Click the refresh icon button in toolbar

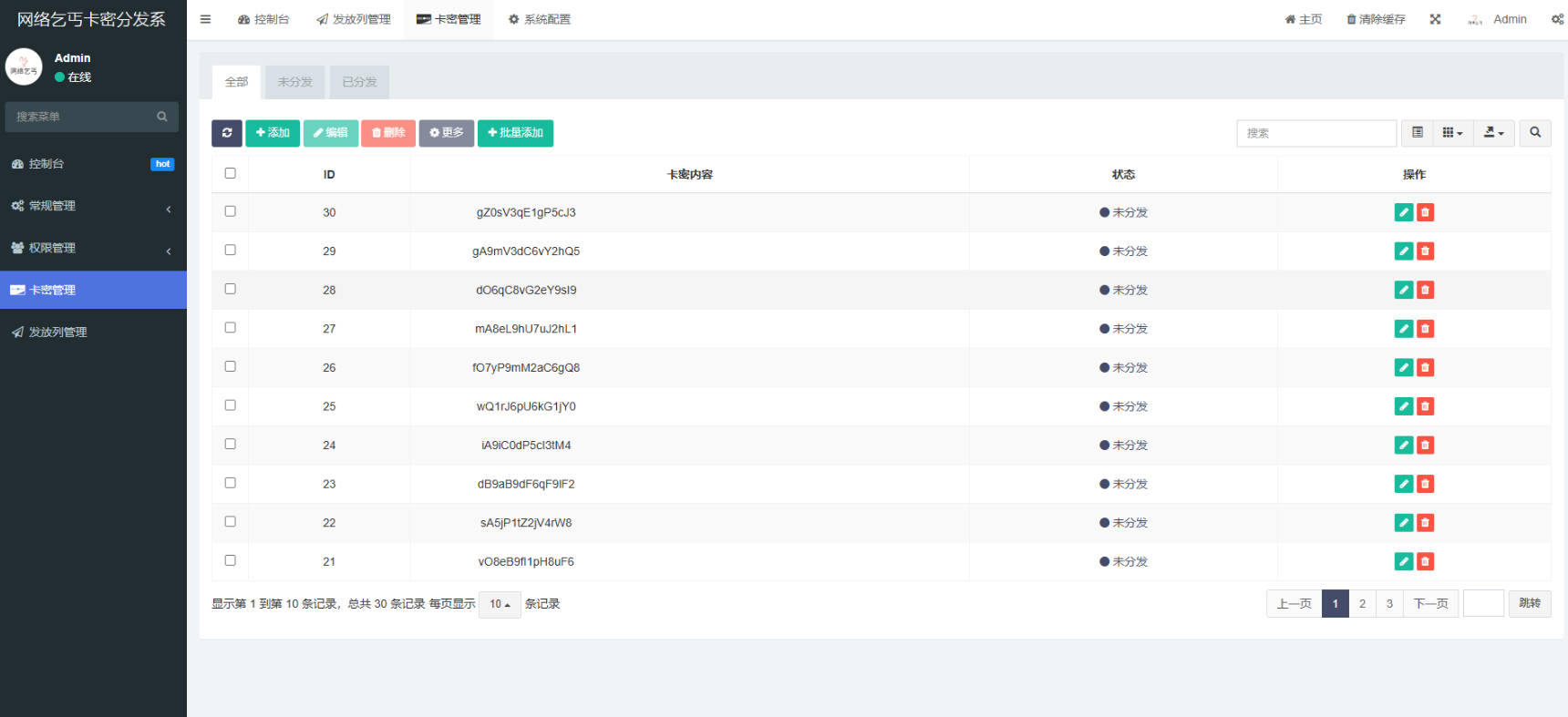(x=227, y=133)
